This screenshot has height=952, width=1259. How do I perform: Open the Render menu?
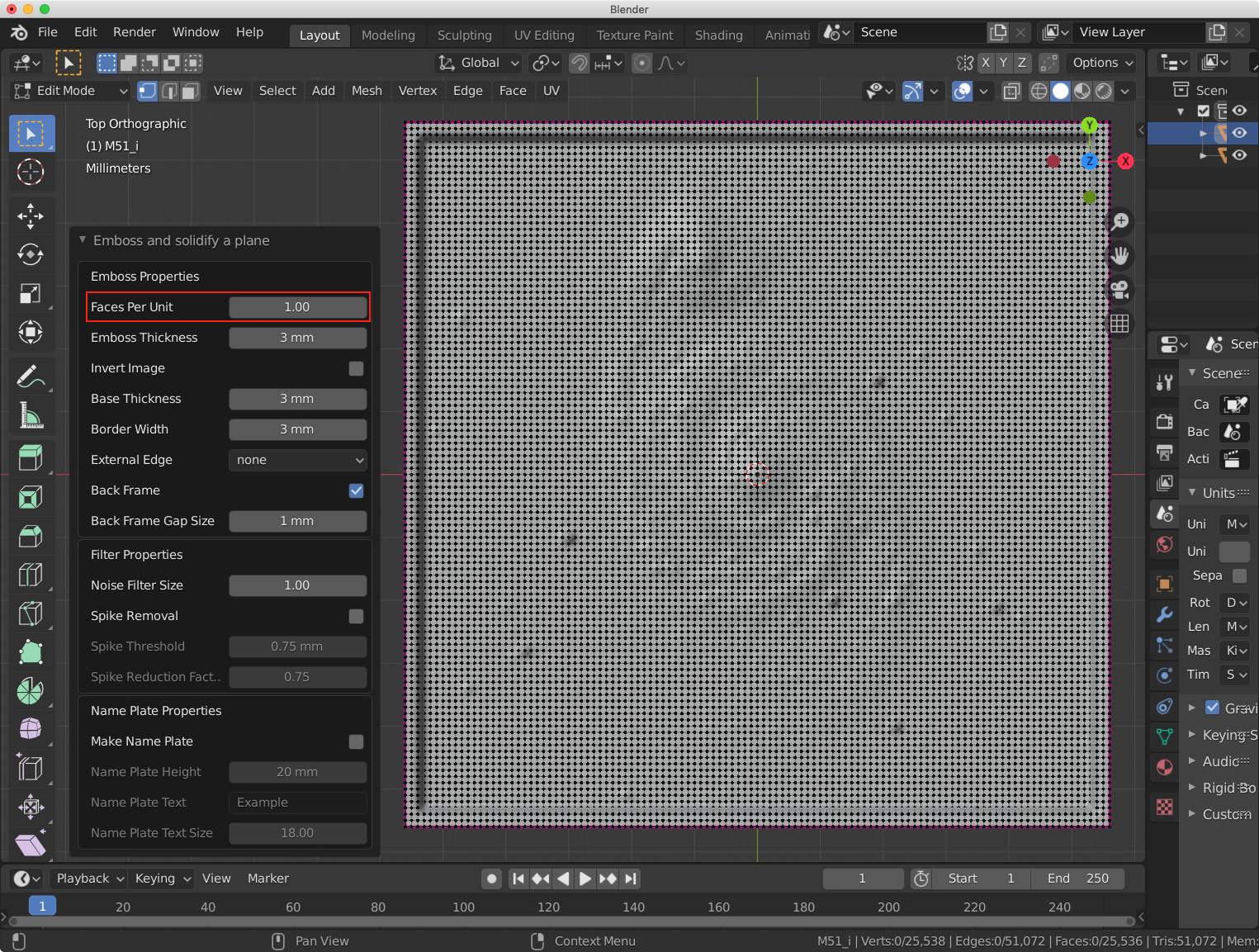click(x=134, y=32)
